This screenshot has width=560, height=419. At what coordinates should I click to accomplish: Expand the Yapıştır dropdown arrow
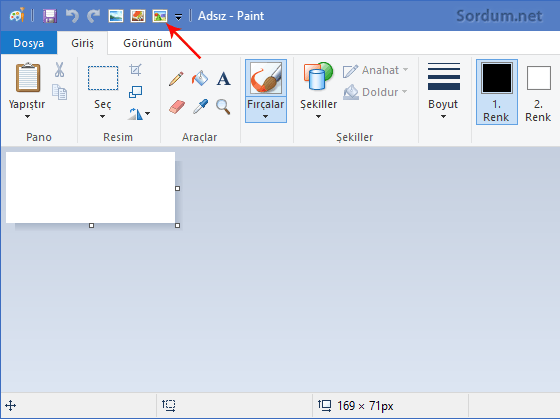pos(28,117)
